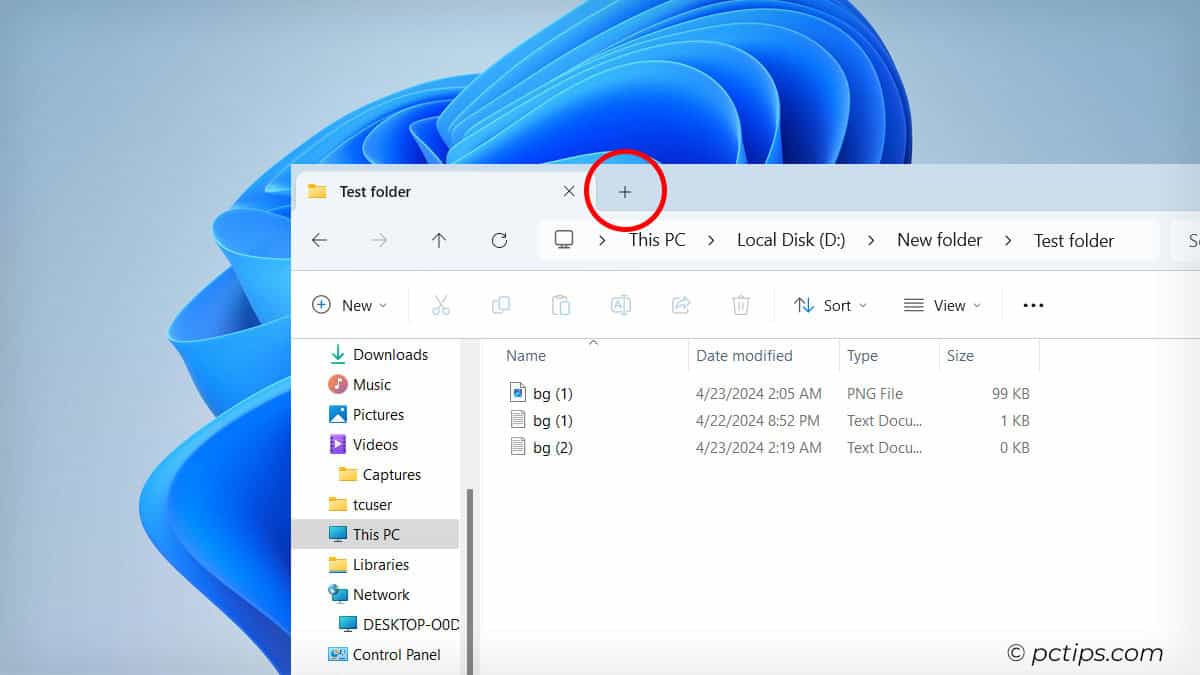Image resolution: width=1200 pixels, height=675 pixels.
Task: Navigate to New folder via breadcrumb
Action: 938,240
